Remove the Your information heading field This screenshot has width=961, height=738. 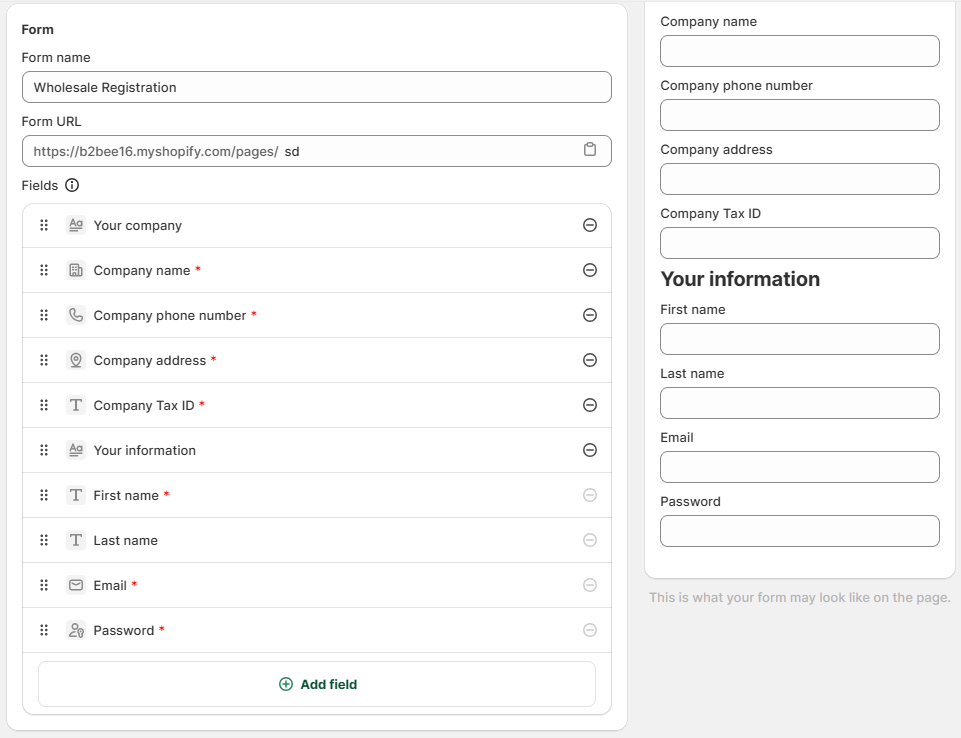[x=590, y=450]
